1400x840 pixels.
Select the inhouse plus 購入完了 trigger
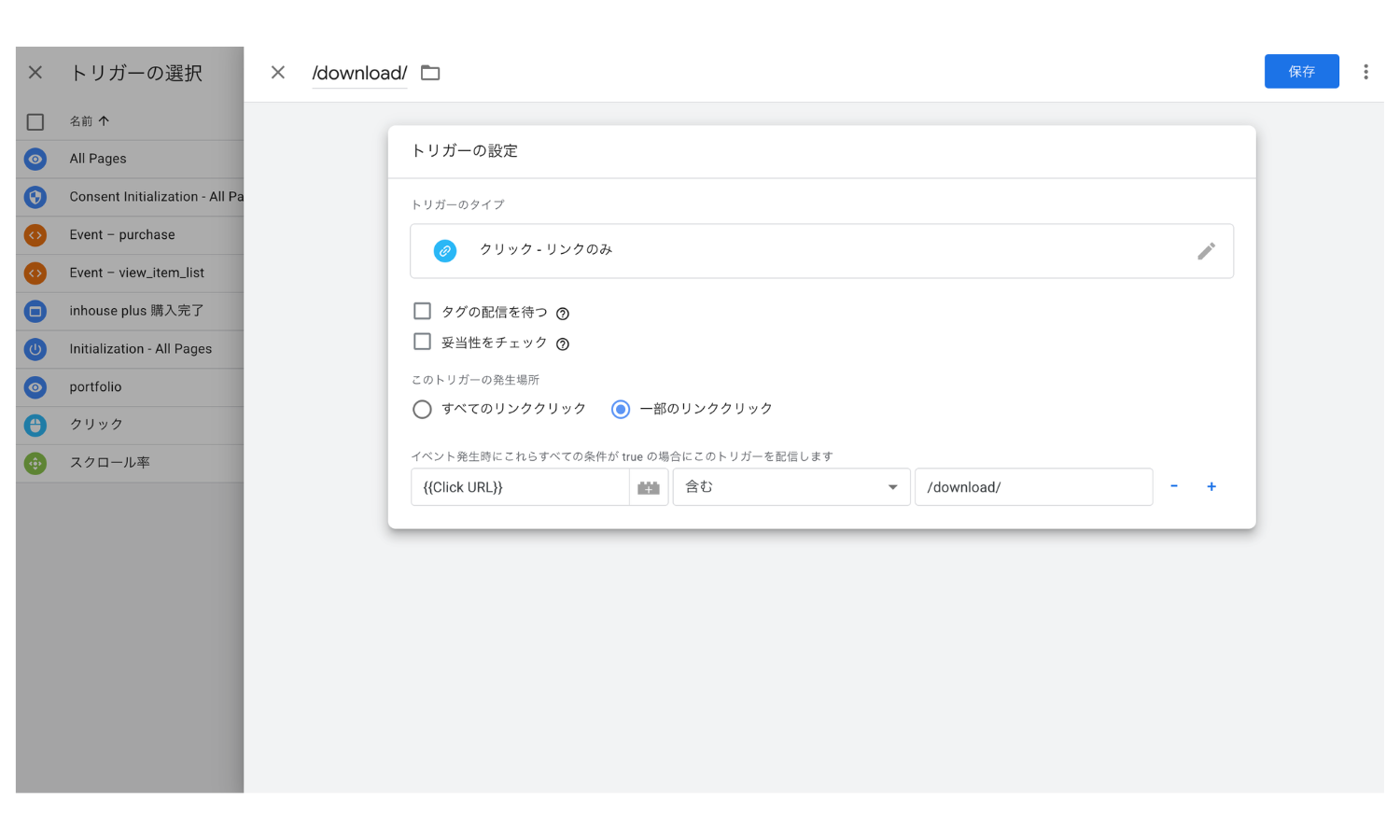130,311
